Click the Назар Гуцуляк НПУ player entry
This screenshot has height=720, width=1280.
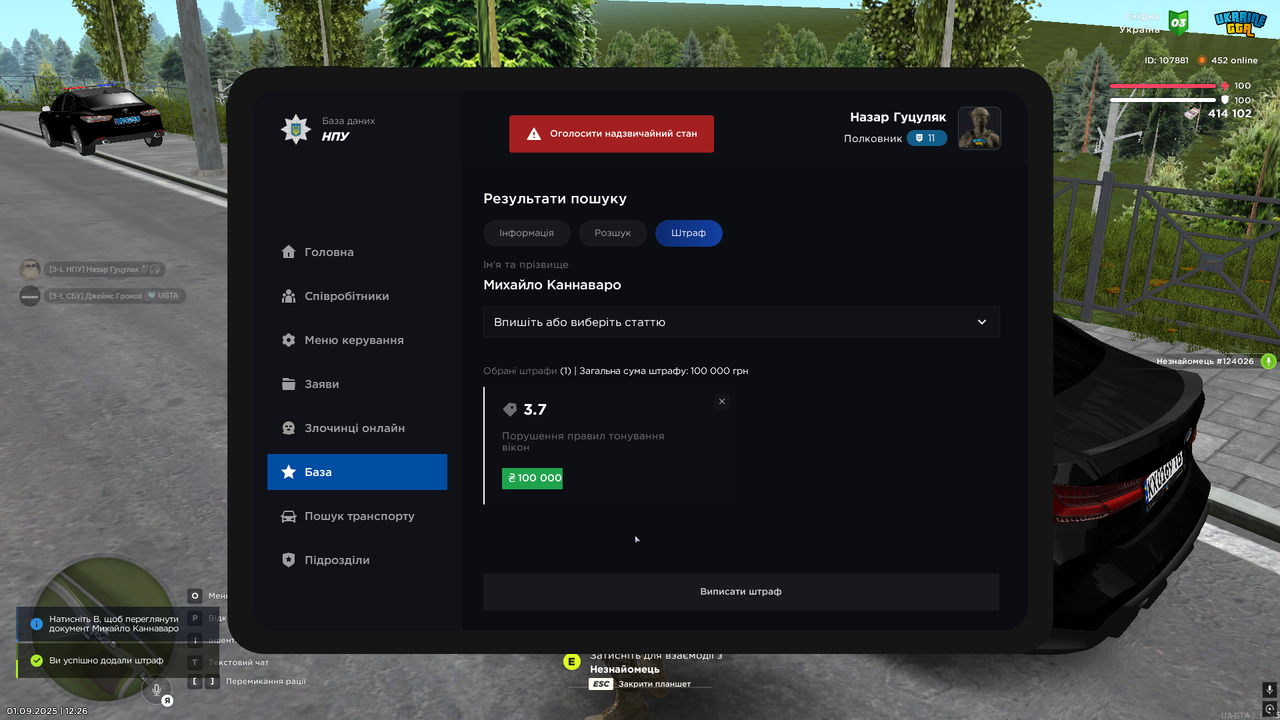pos(92,269)
